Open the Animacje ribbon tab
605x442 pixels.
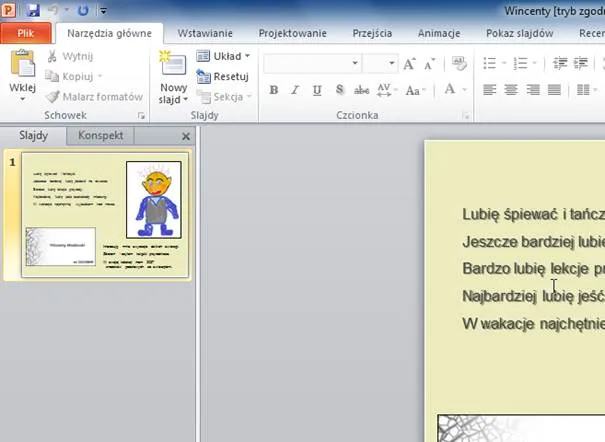click(439, 33)
